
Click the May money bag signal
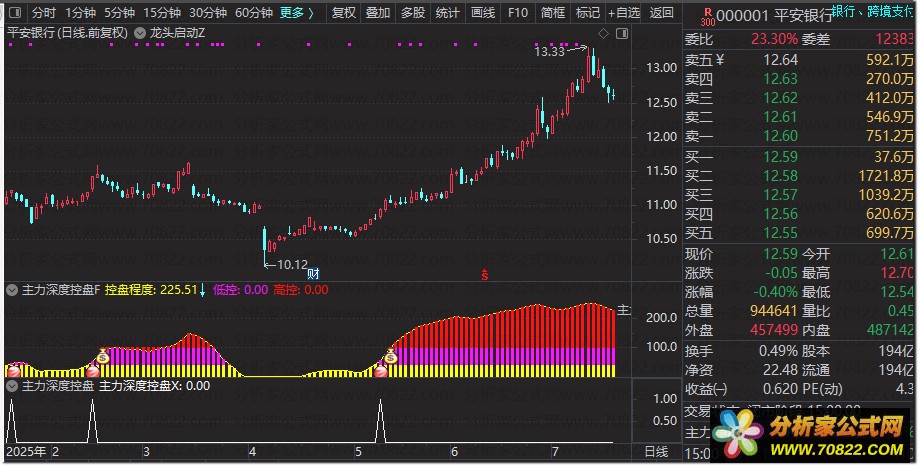(x=390, y=356)
